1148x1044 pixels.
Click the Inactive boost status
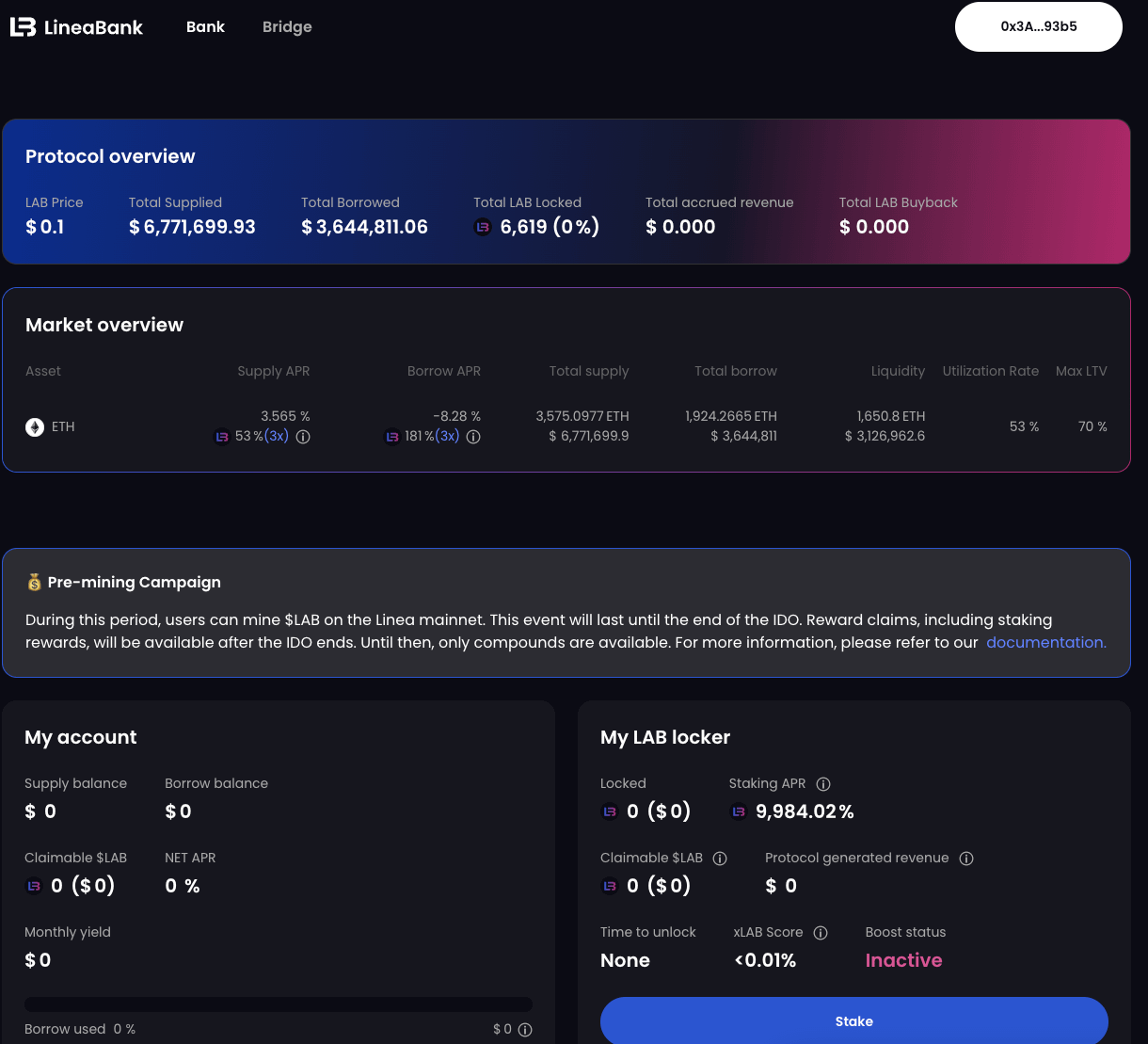point(903,960)
